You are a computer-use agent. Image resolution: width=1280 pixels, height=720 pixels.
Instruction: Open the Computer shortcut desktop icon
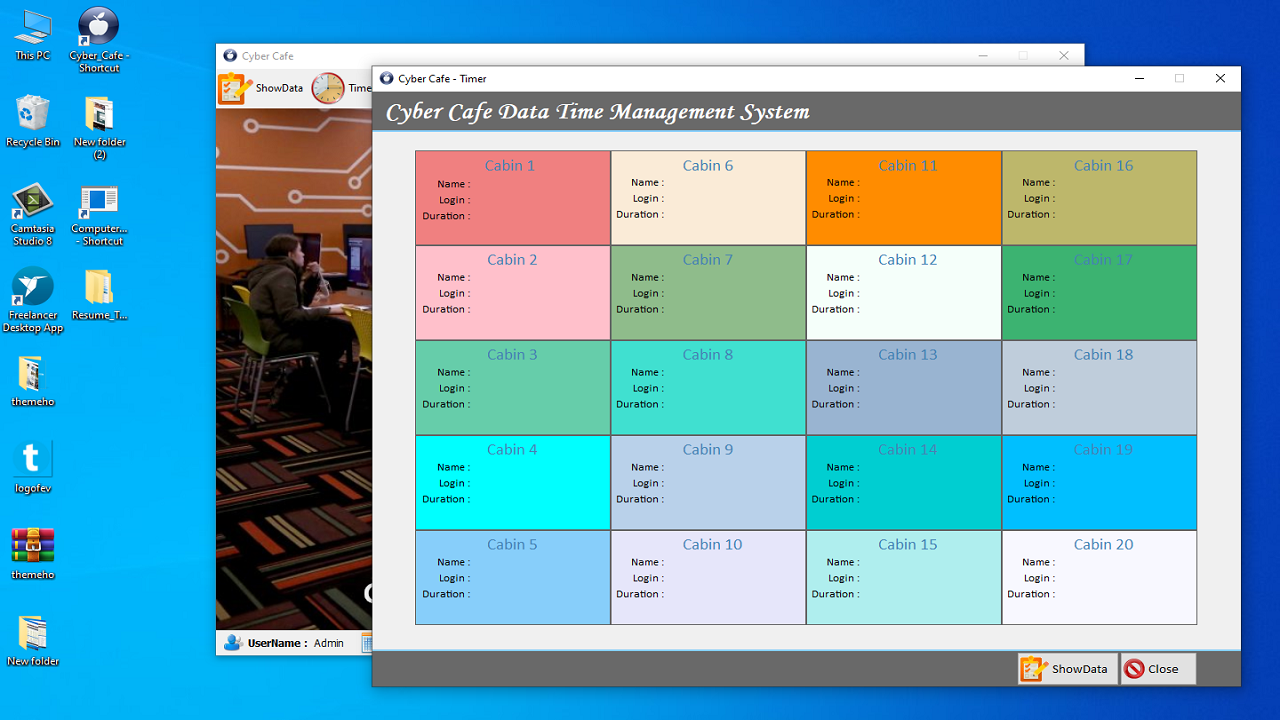pyautogui.click(x=99, y=215)
